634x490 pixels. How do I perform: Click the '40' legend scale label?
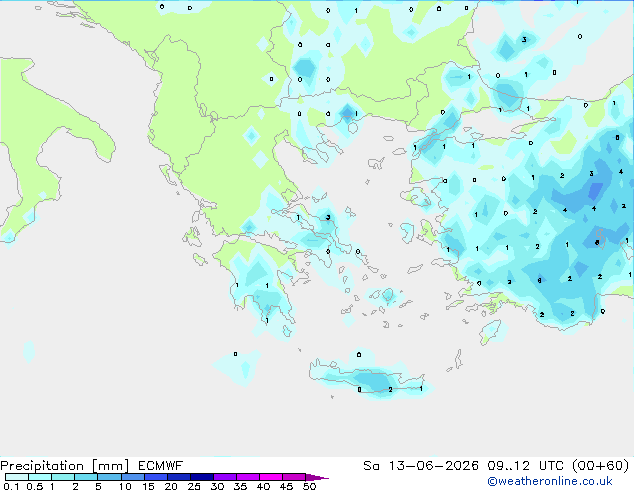click(x=263, y=486)
